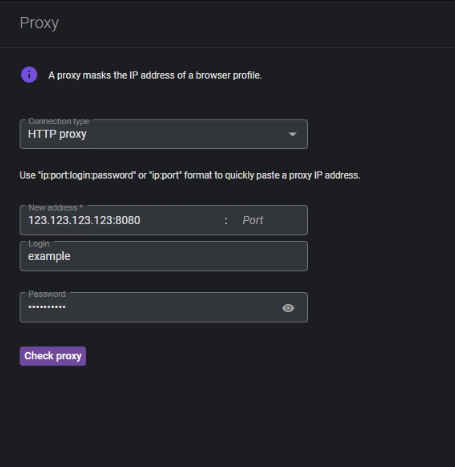
Task: Click the Login field containing example
Action: pos(164,256)
